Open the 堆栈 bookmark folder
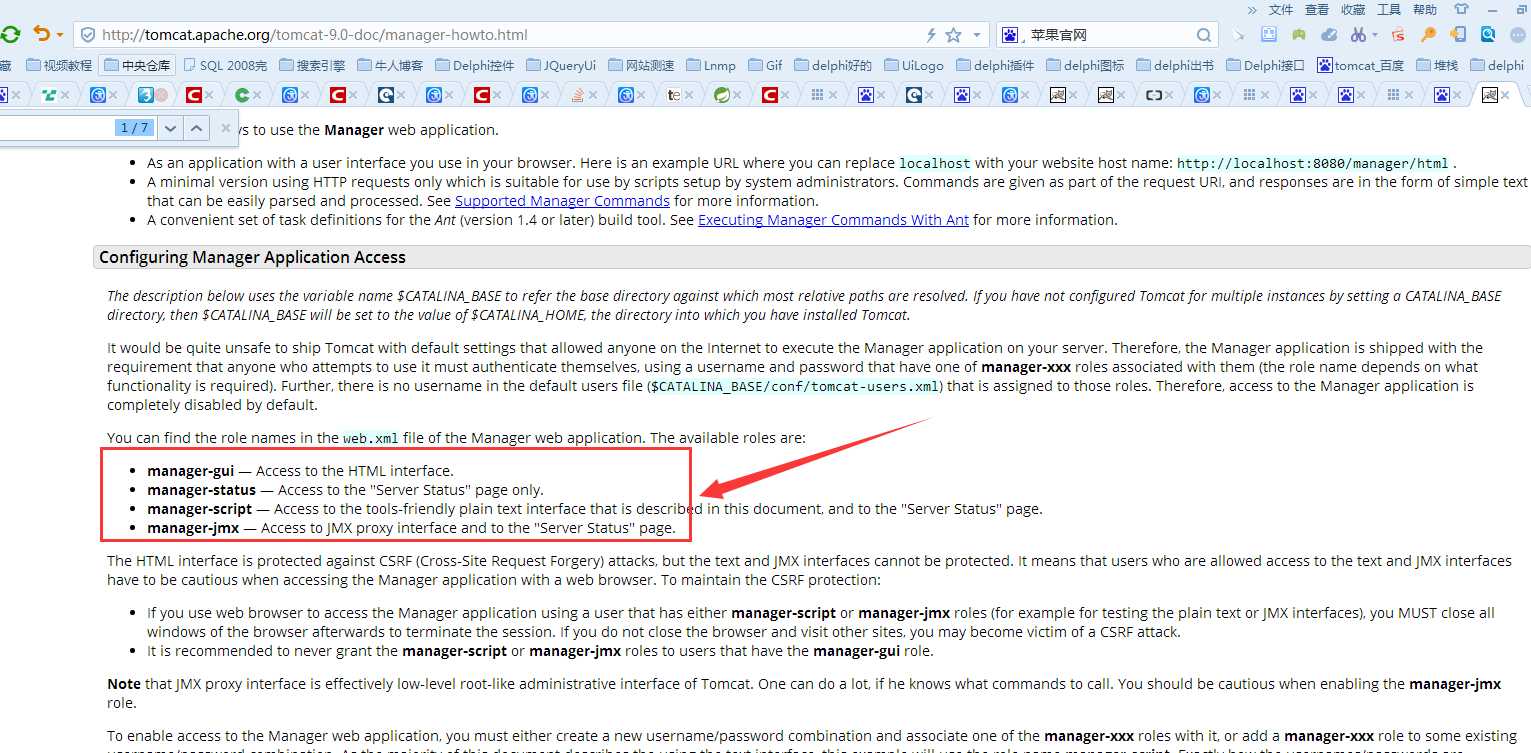The width and height of the screenshot is (1531, 753). click(1436, 66)
